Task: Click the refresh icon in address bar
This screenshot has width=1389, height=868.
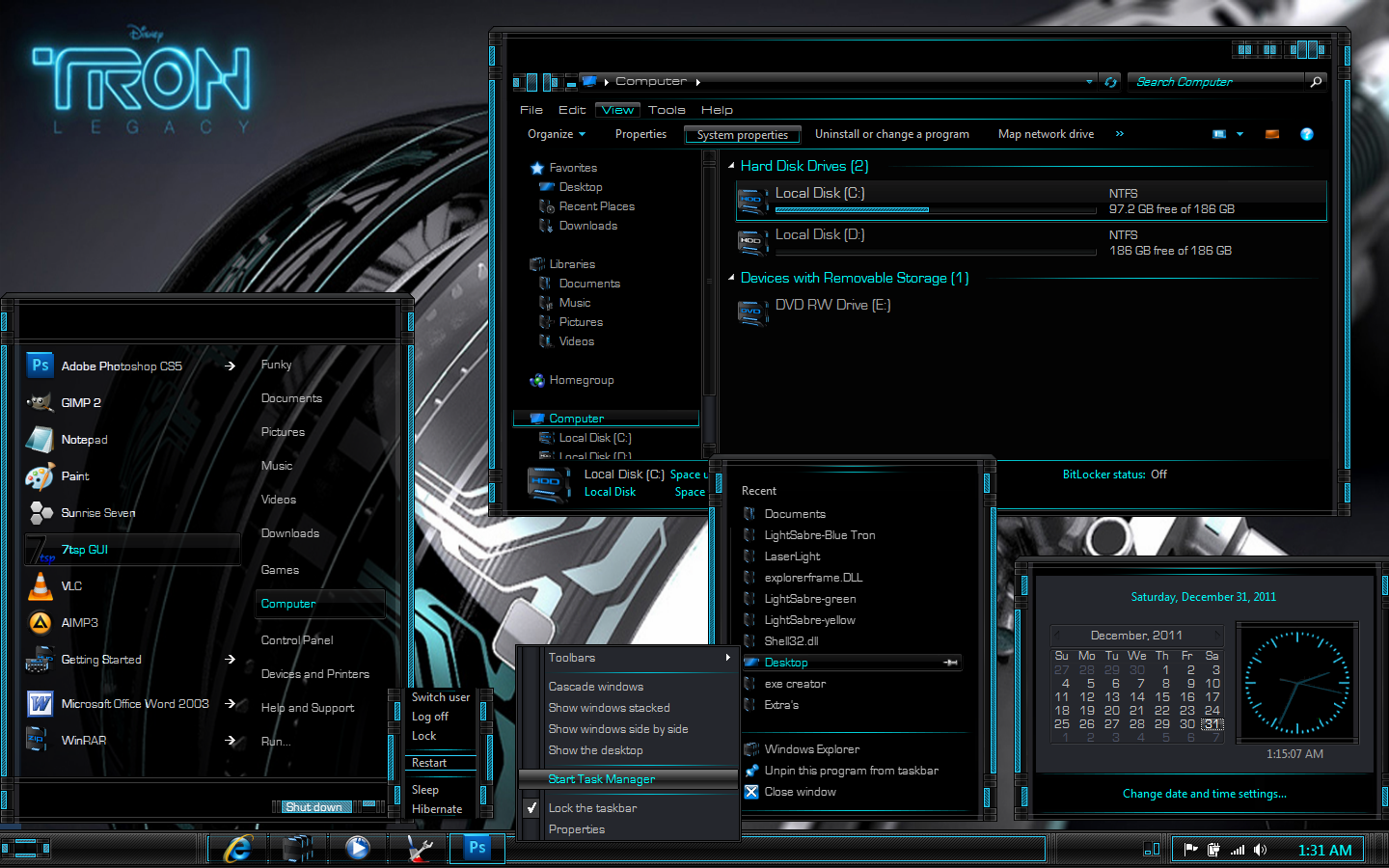Action: point(1111,82)
